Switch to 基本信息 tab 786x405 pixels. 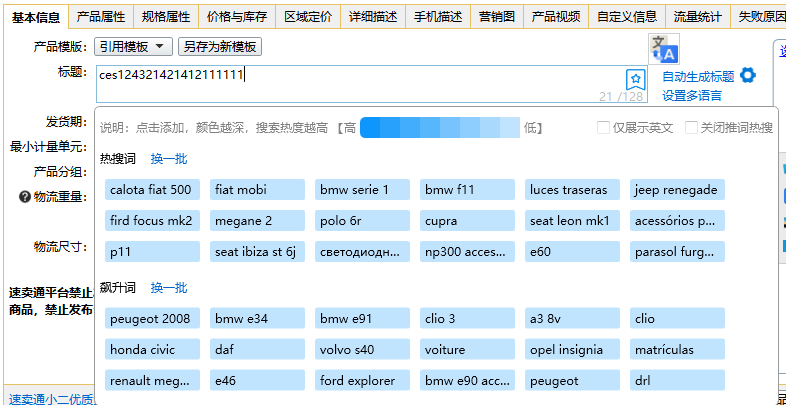coord(36,18)
